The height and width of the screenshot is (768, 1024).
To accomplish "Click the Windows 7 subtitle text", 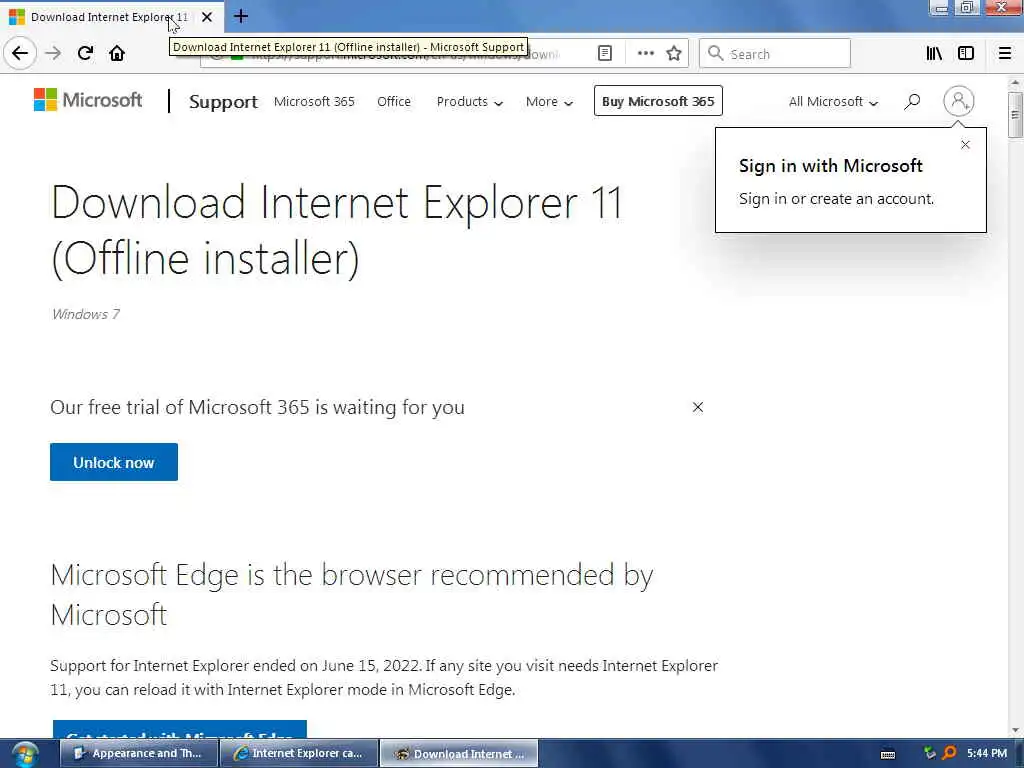I will tap(86, 314).
